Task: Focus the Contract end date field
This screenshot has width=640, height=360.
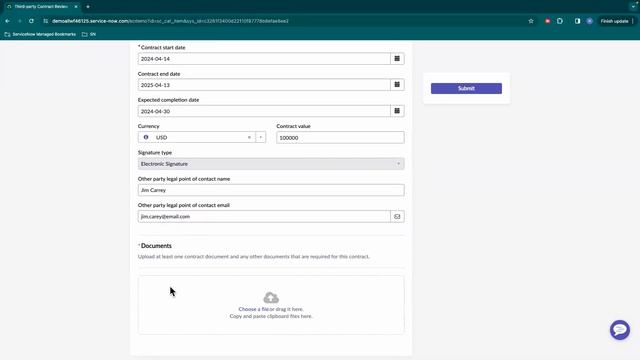Action: tap(264, 85)
